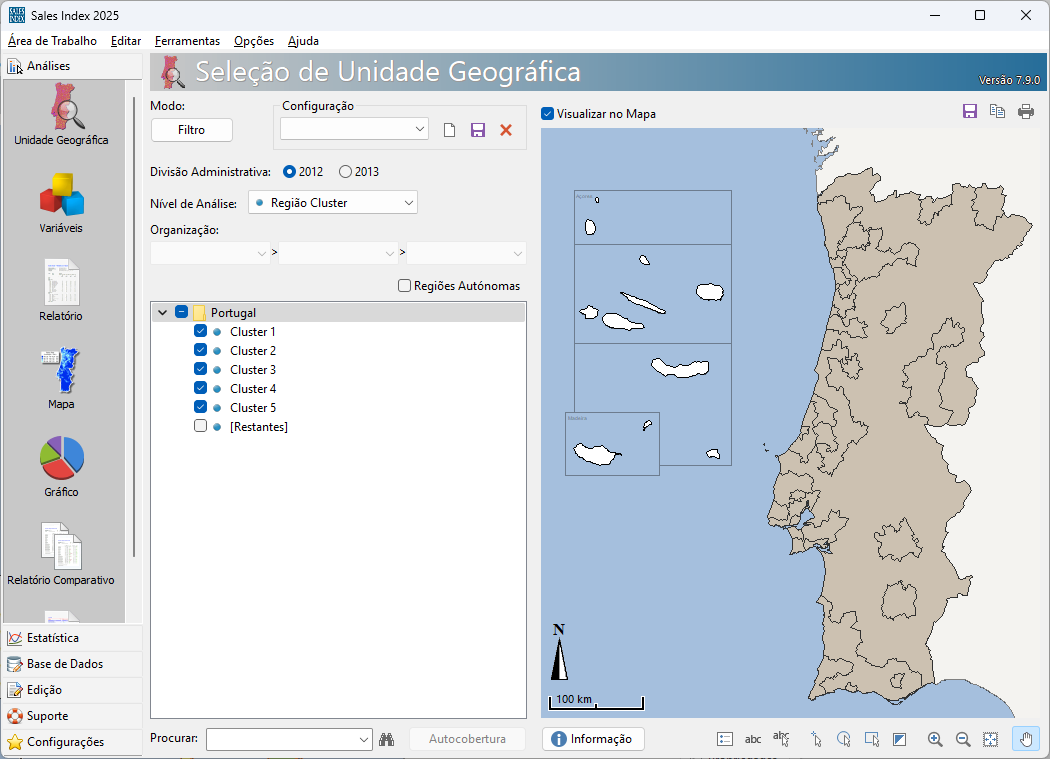Select the 2013 administrative division radio
The image size is (1050, 759).
pyautogui.click(x=346, y=172)
